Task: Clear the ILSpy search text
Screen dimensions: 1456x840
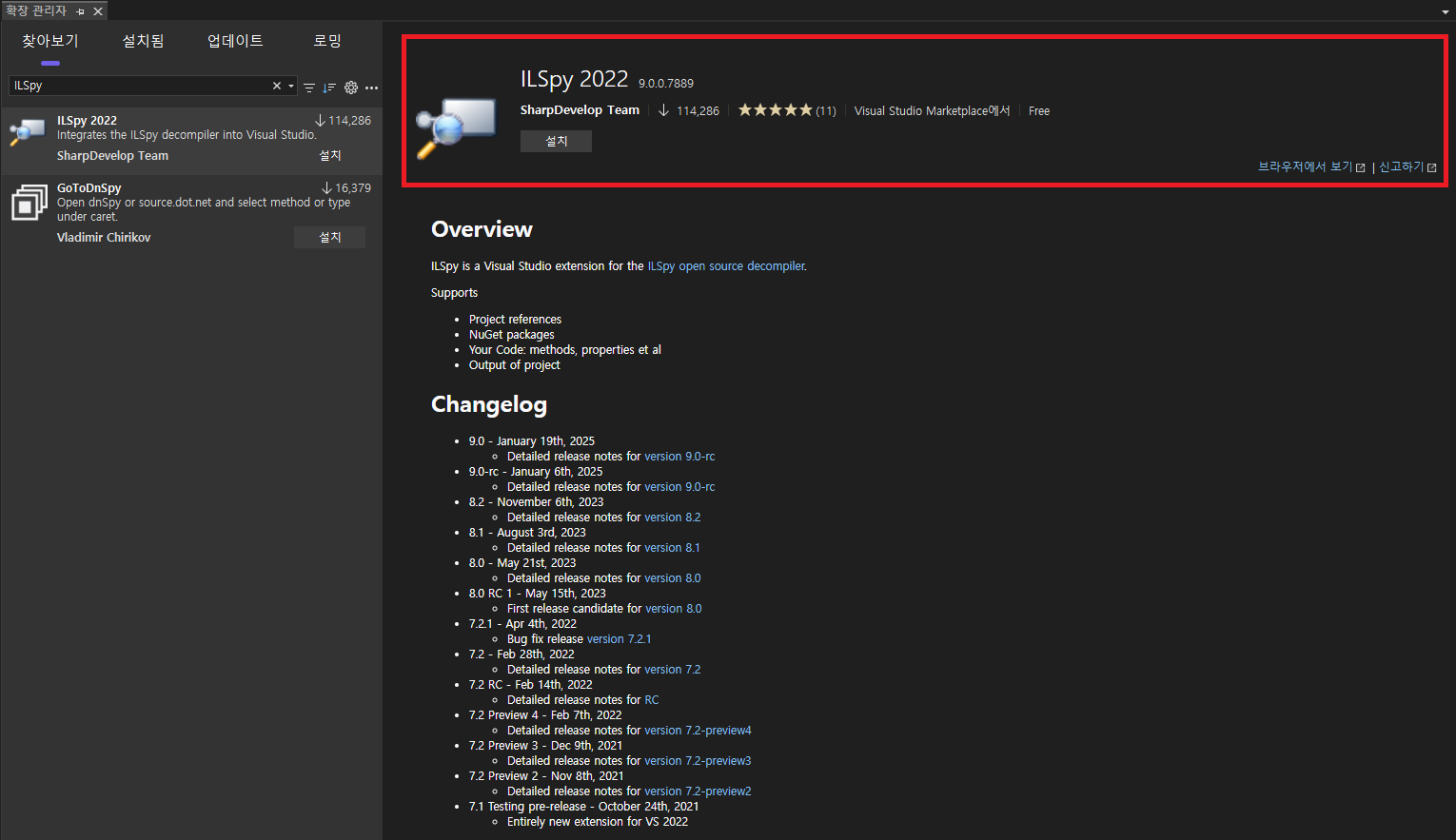Action: pos(277,86)
